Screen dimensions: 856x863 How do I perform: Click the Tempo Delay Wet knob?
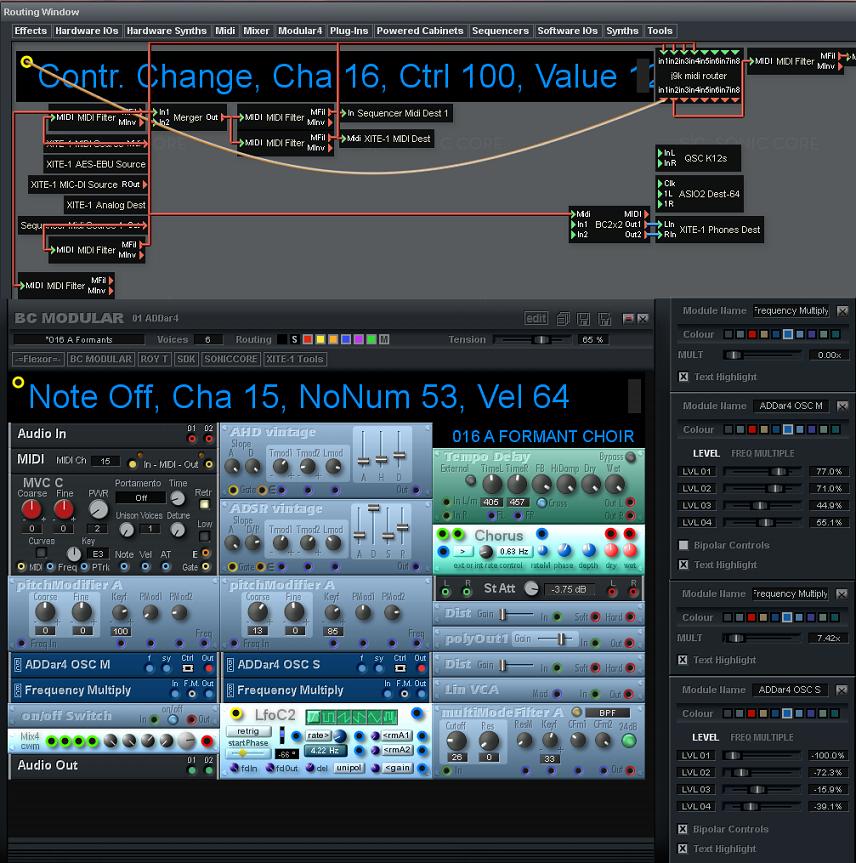pyautogui.click(x=614, y=484)
